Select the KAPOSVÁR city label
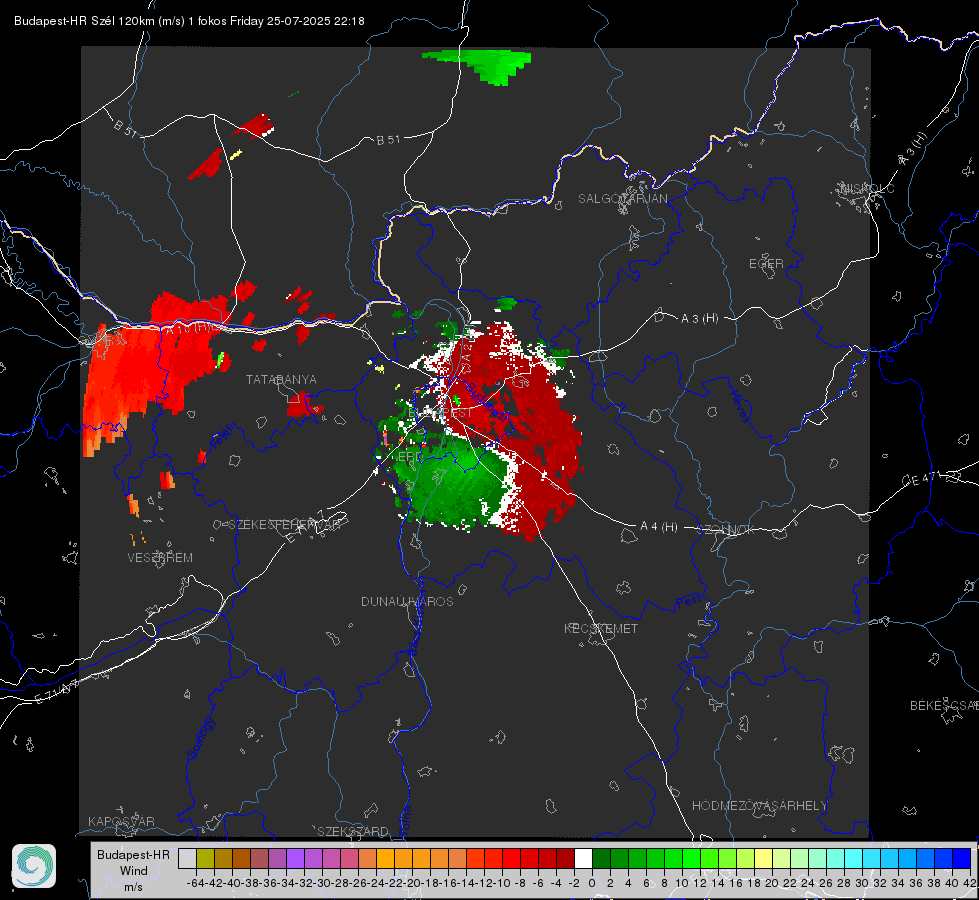 [x=121, y=821]
